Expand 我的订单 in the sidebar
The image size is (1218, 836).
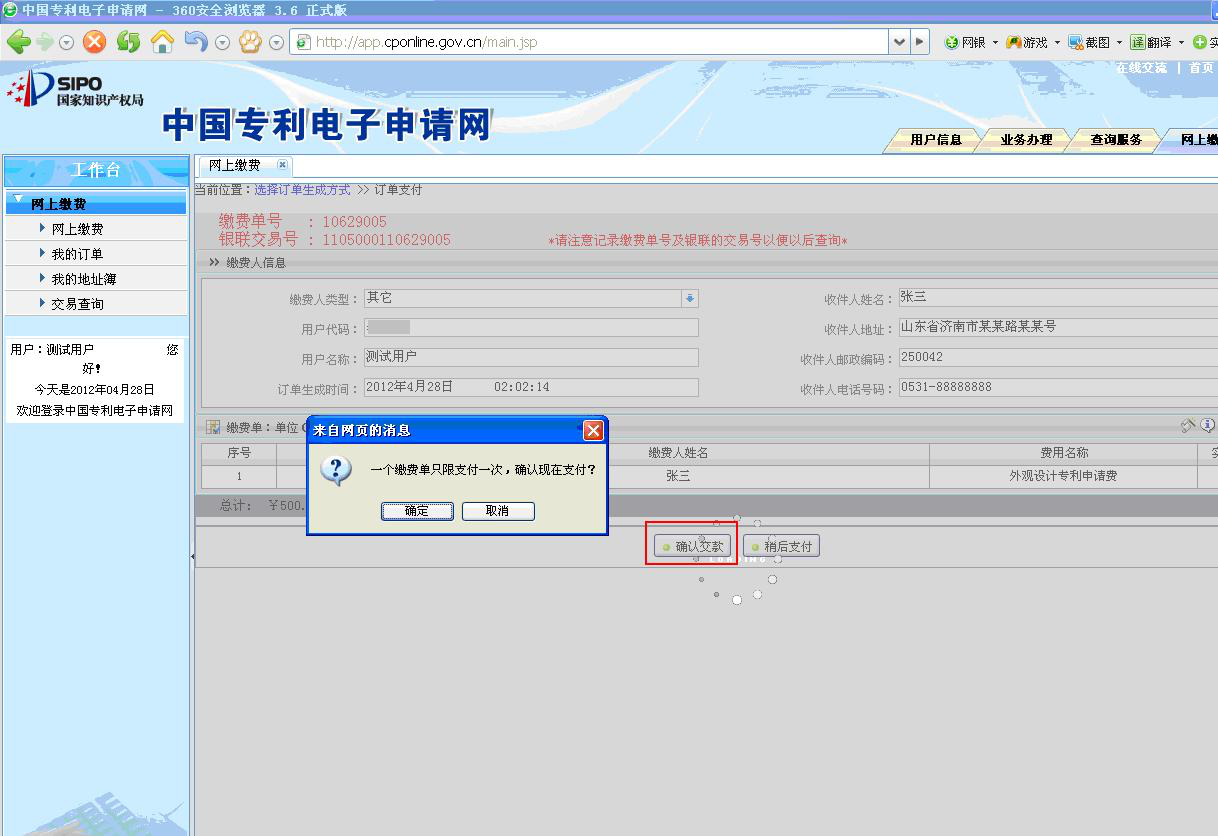coord(77,254)
